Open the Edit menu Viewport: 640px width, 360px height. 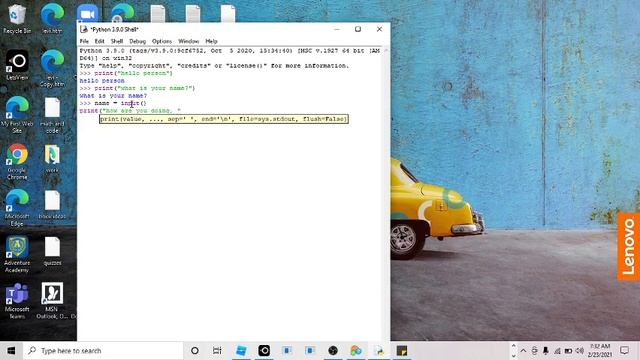coord(99,41)
